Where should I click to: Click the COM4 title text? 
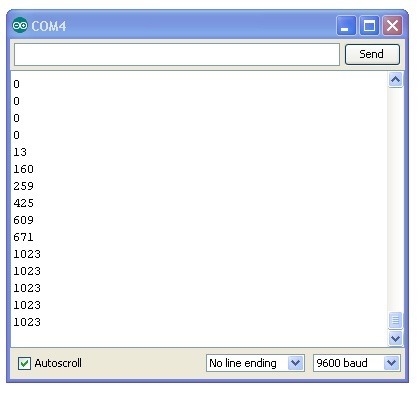tap(49, 26)
